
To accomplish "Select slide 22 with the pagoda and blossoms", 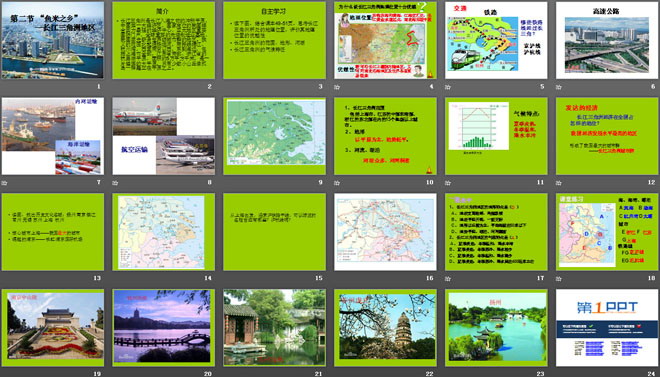I will tap(385, 327).
